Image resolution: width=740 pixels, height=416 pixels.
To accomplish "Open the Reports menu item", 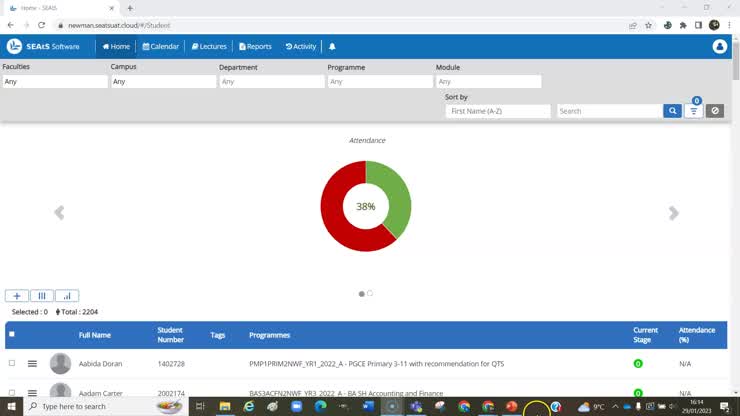I will point(255,47).
